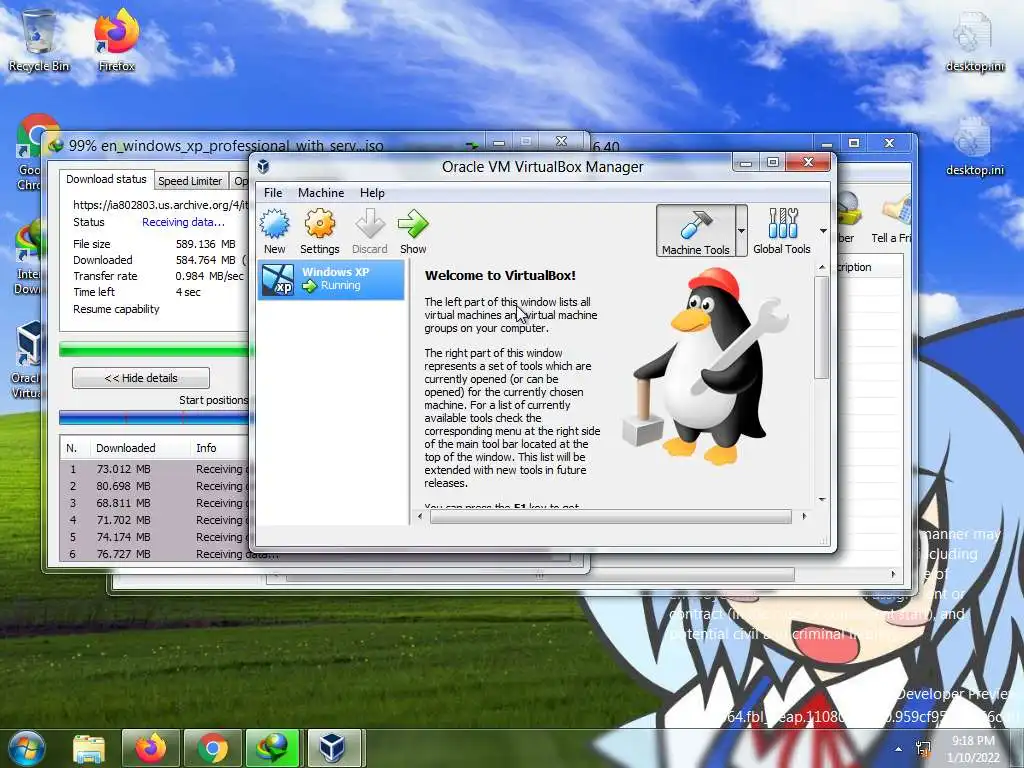Open Recycle Bin desktop icon
The width and height of the screenshot is (1024, 768).
(39, 40)
